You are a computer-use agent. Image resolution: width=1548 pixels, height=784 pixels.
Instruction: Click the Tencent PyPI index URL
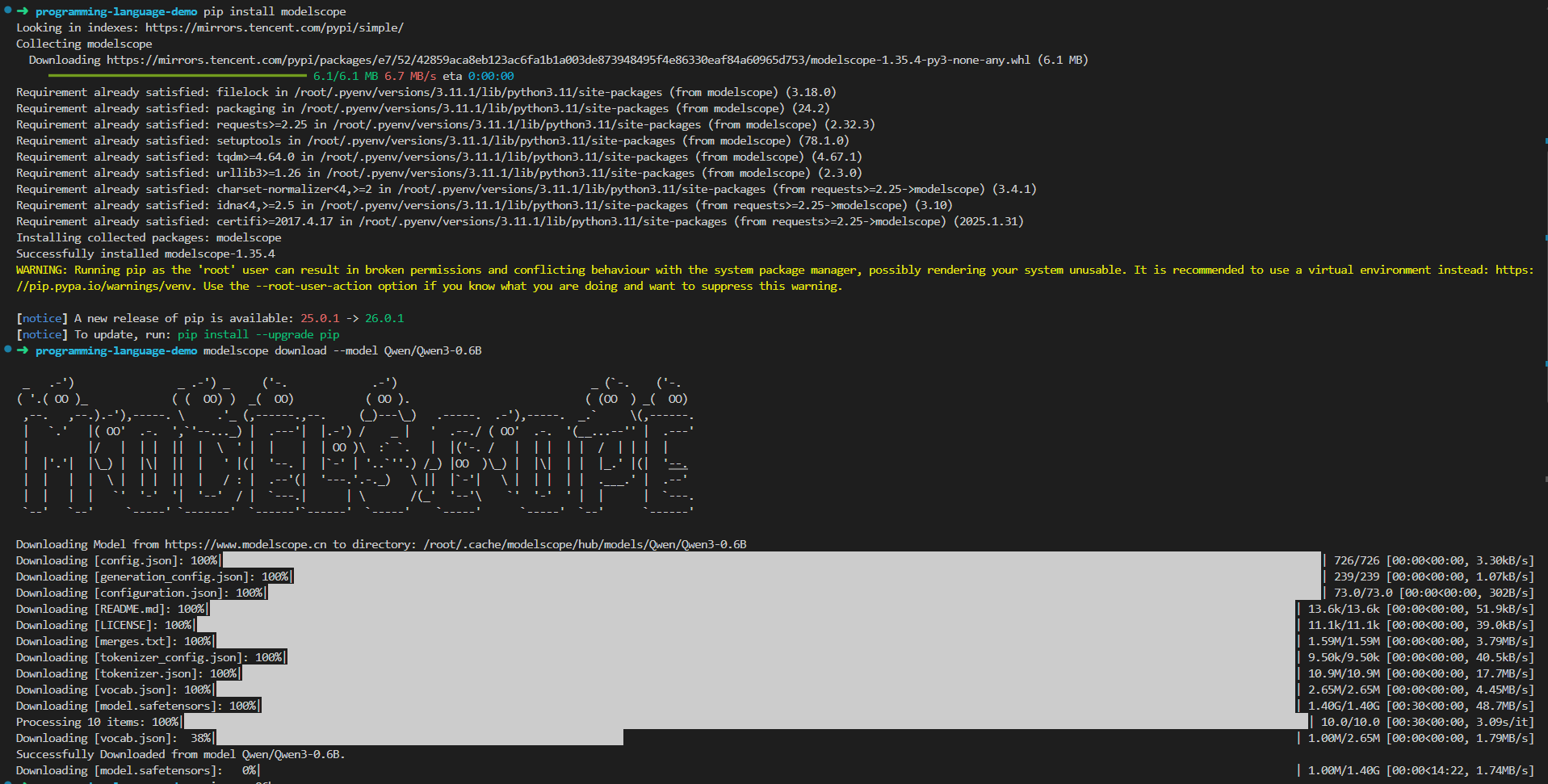(275, 27)
